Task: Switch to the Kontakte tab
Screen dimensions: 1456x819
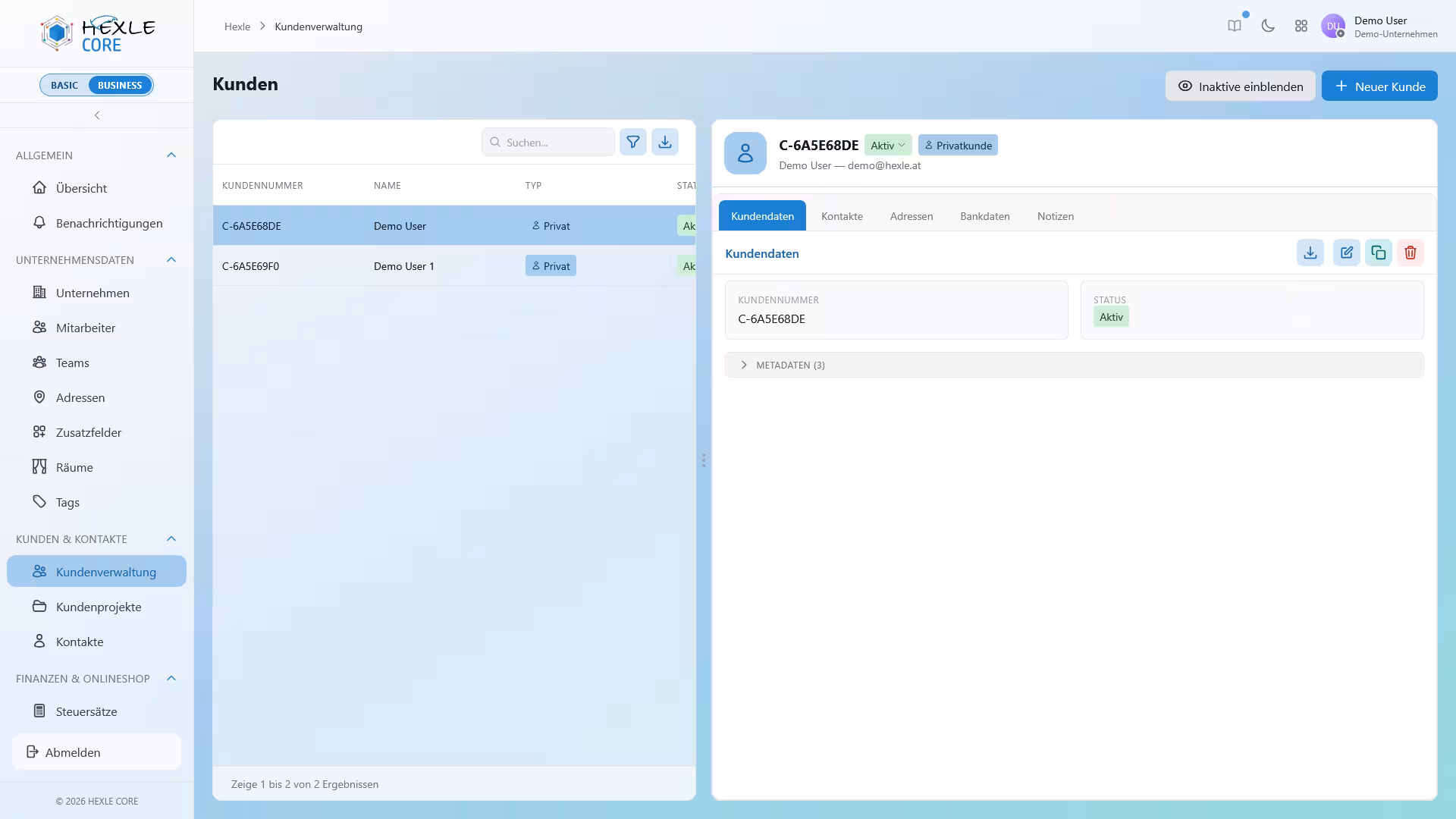Action: click(842, 216)
